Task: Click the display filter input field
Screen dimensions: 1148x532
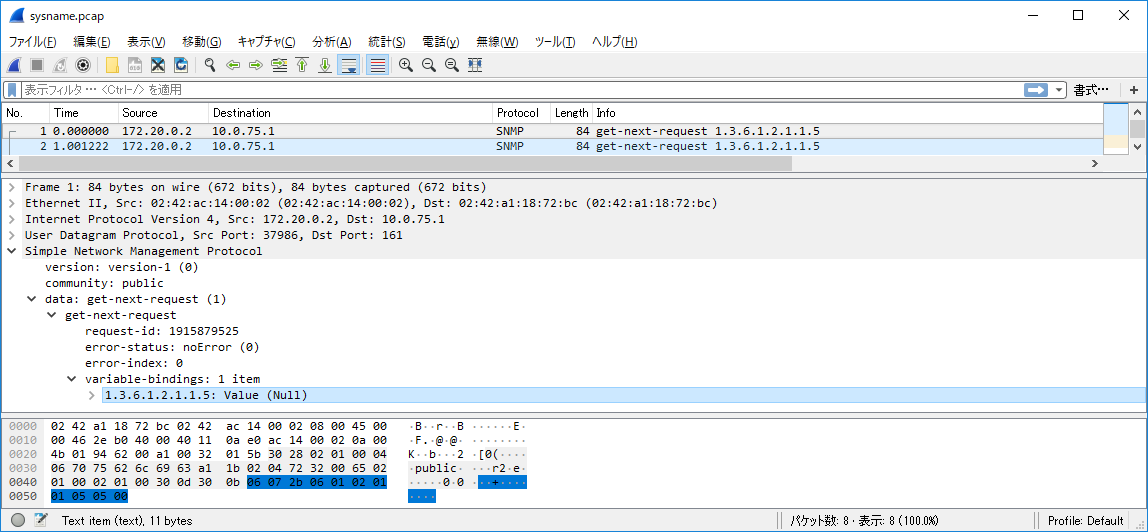Action: pos(522,90)
